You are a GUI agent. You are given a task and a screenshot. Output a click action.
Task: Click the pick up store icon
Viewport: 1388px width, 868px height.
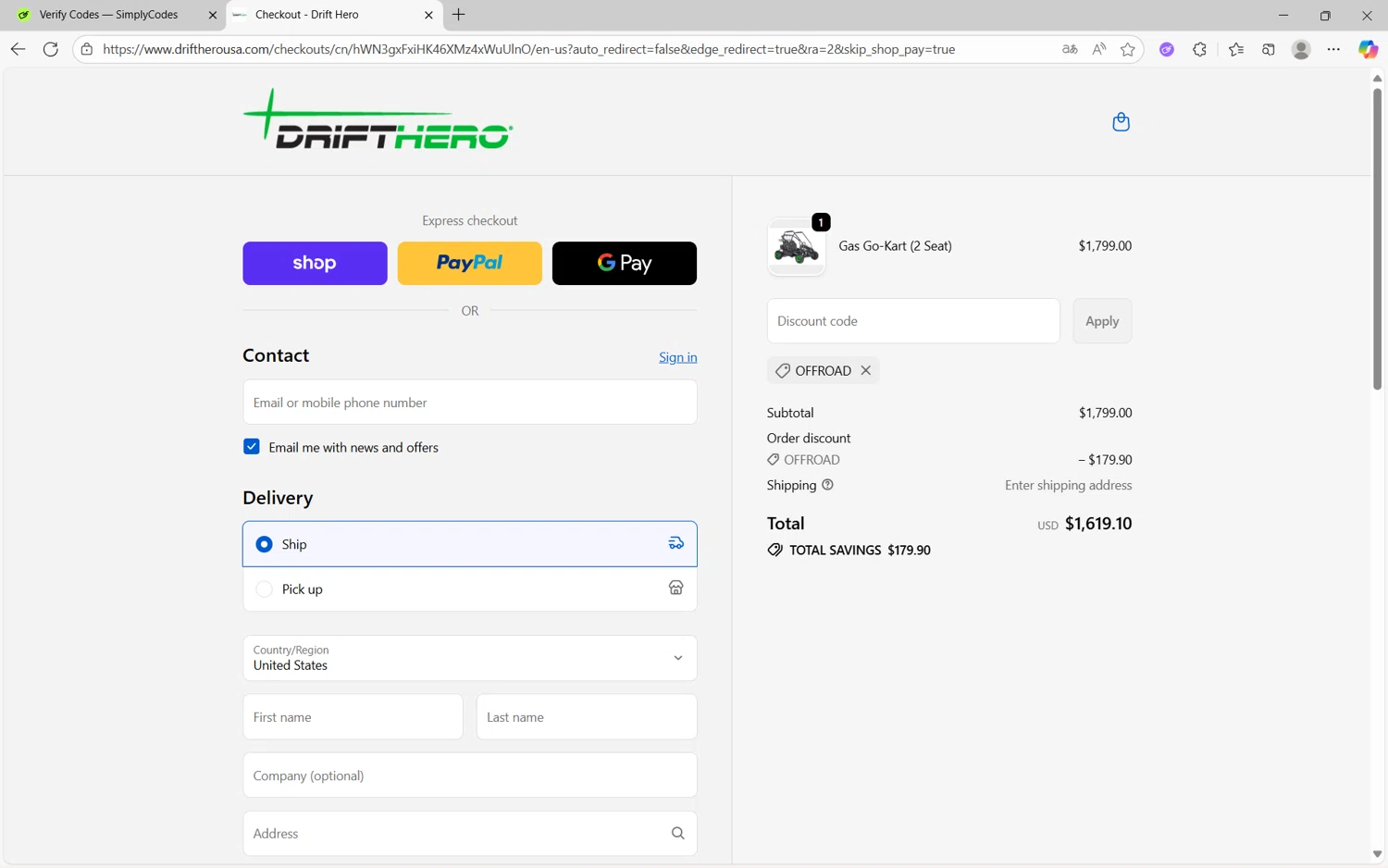click(x=676, y=589)
